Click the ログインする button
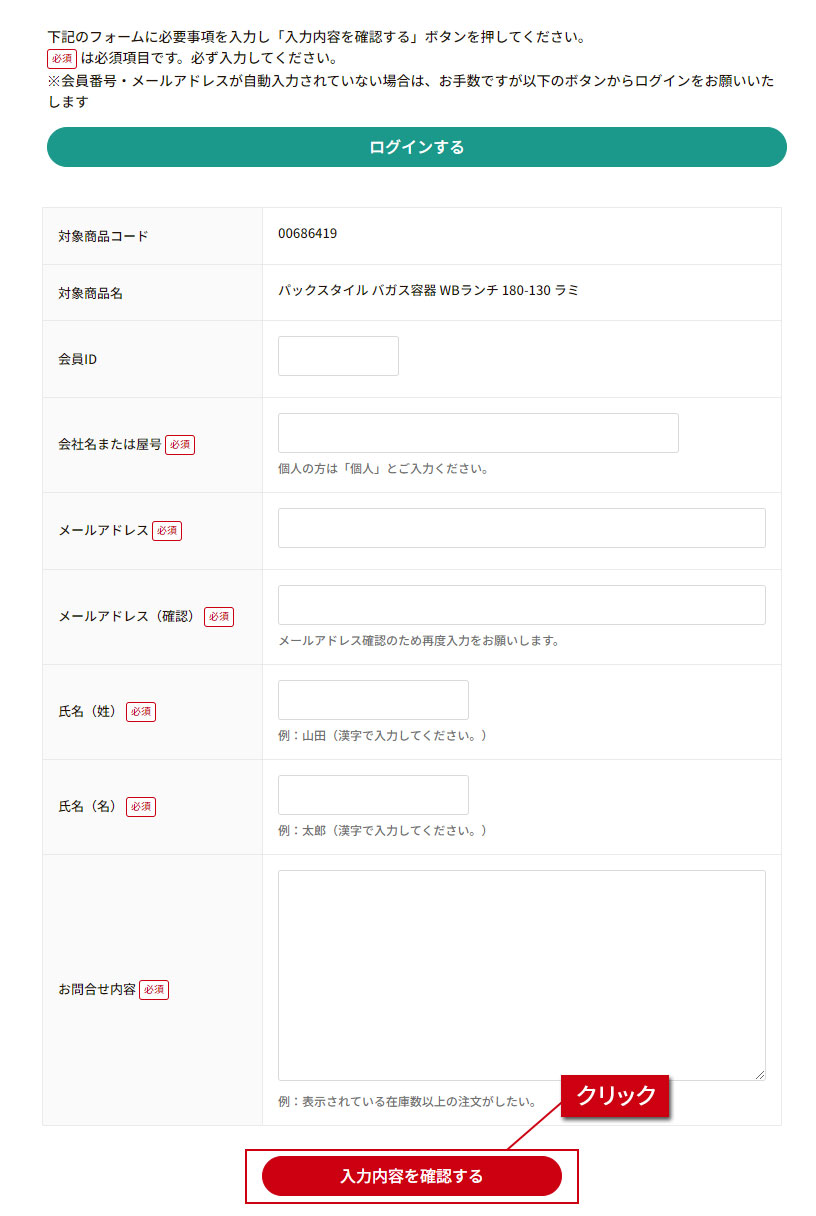The width and height of the screenshot is (816, 1216). 414,147
